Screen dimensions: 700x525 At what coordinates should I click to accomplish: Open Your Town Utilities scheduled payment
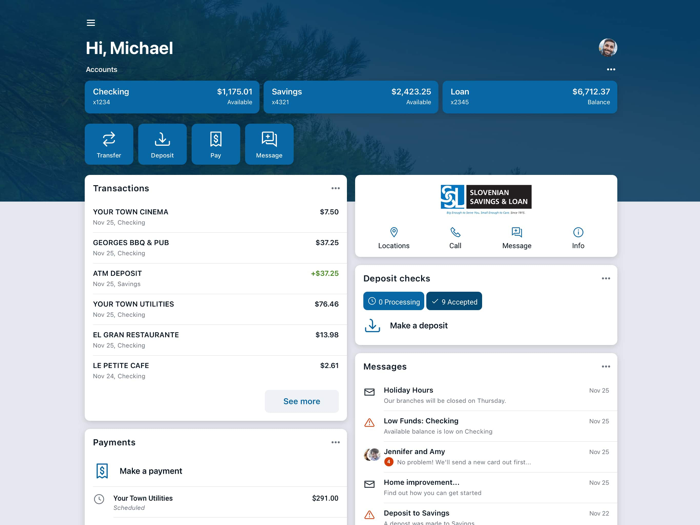[216, 502]
